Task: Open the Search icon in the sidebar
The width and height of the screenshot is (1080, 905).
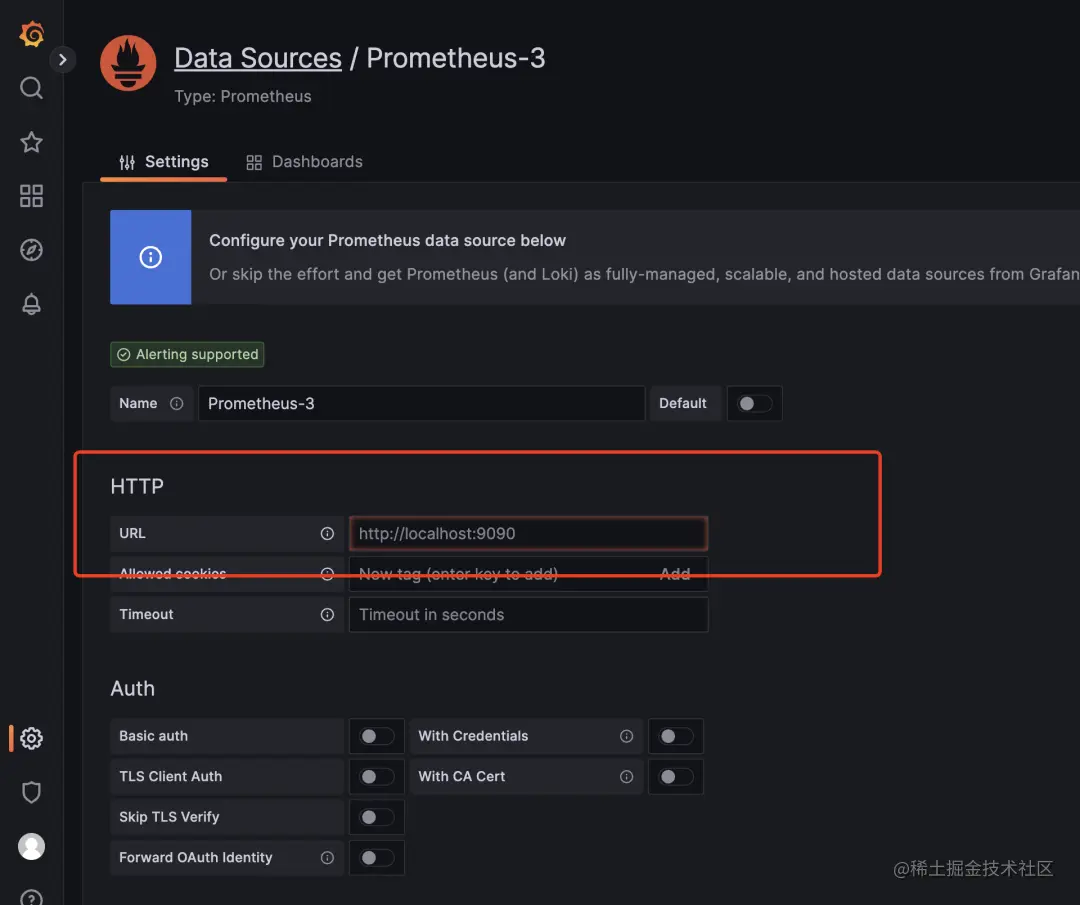Action: pos(31,87)
